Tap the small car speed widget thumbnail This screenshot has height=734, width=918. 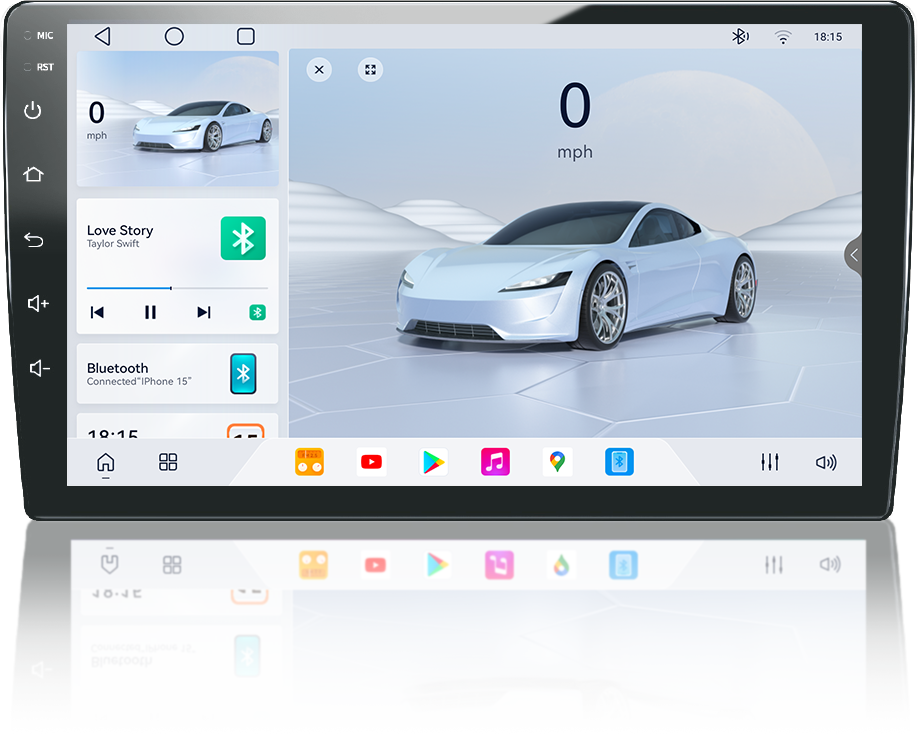(x=177, y=119)
